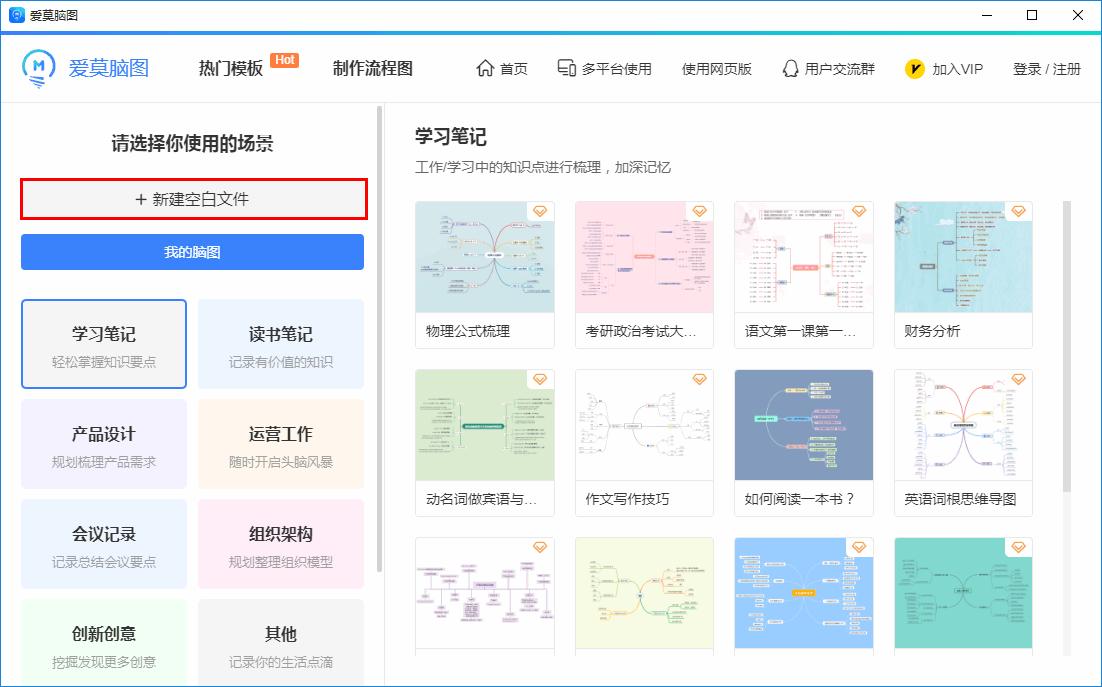Click the app icon in the title bar
1102x687 pixels.
click(x=16, y=15)
